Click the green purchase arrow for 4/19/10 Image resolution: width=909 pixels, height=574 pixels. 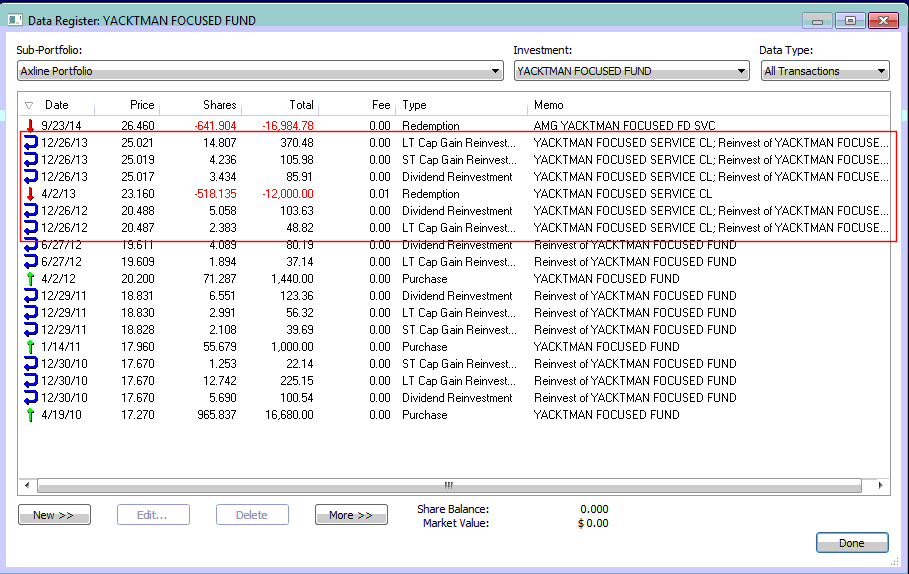pyautogui.click(x=30, y=415)
